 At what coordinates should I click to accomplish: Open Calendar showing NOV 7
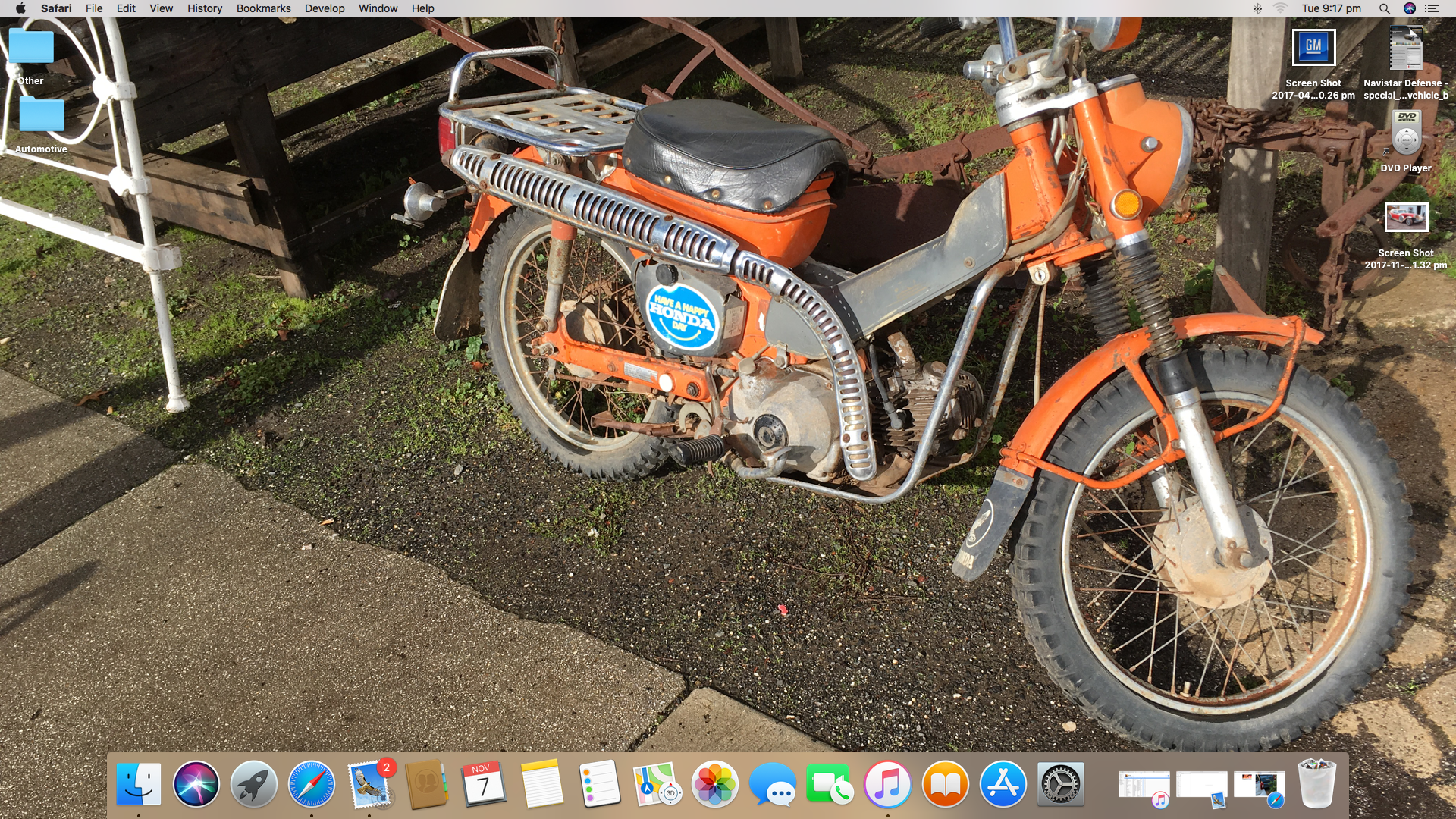tap(485, 784)
